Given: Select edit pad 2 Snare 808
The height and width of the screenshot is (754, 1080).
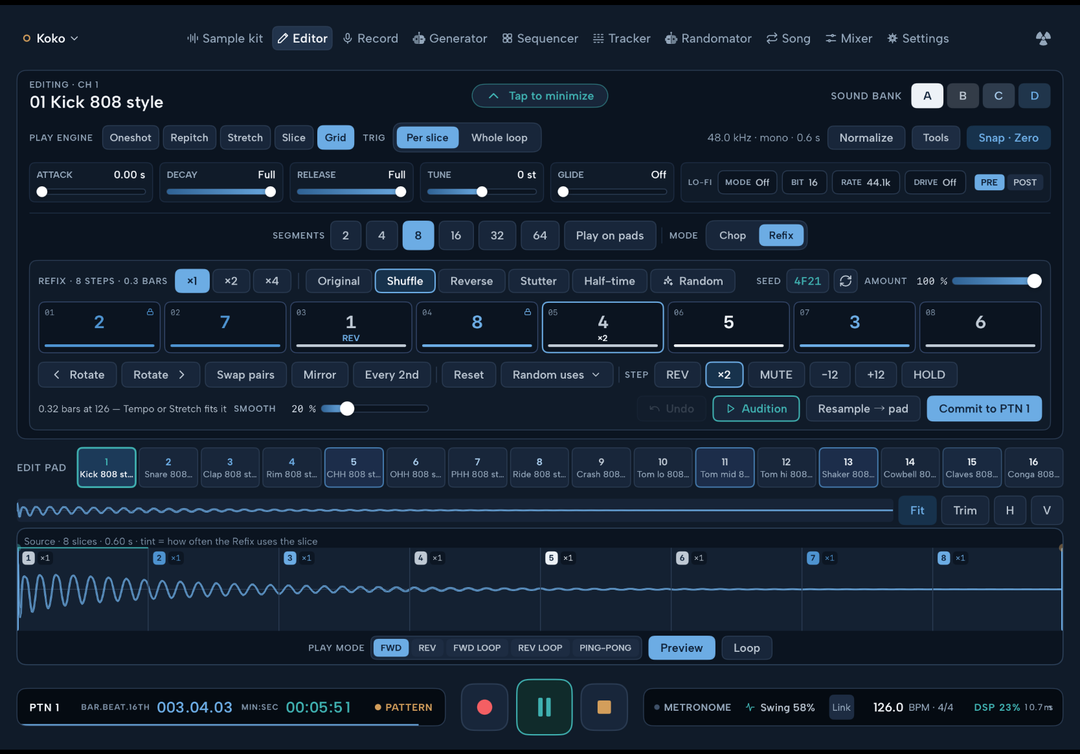Looking at the screenshot, I should tap(168, 468).
